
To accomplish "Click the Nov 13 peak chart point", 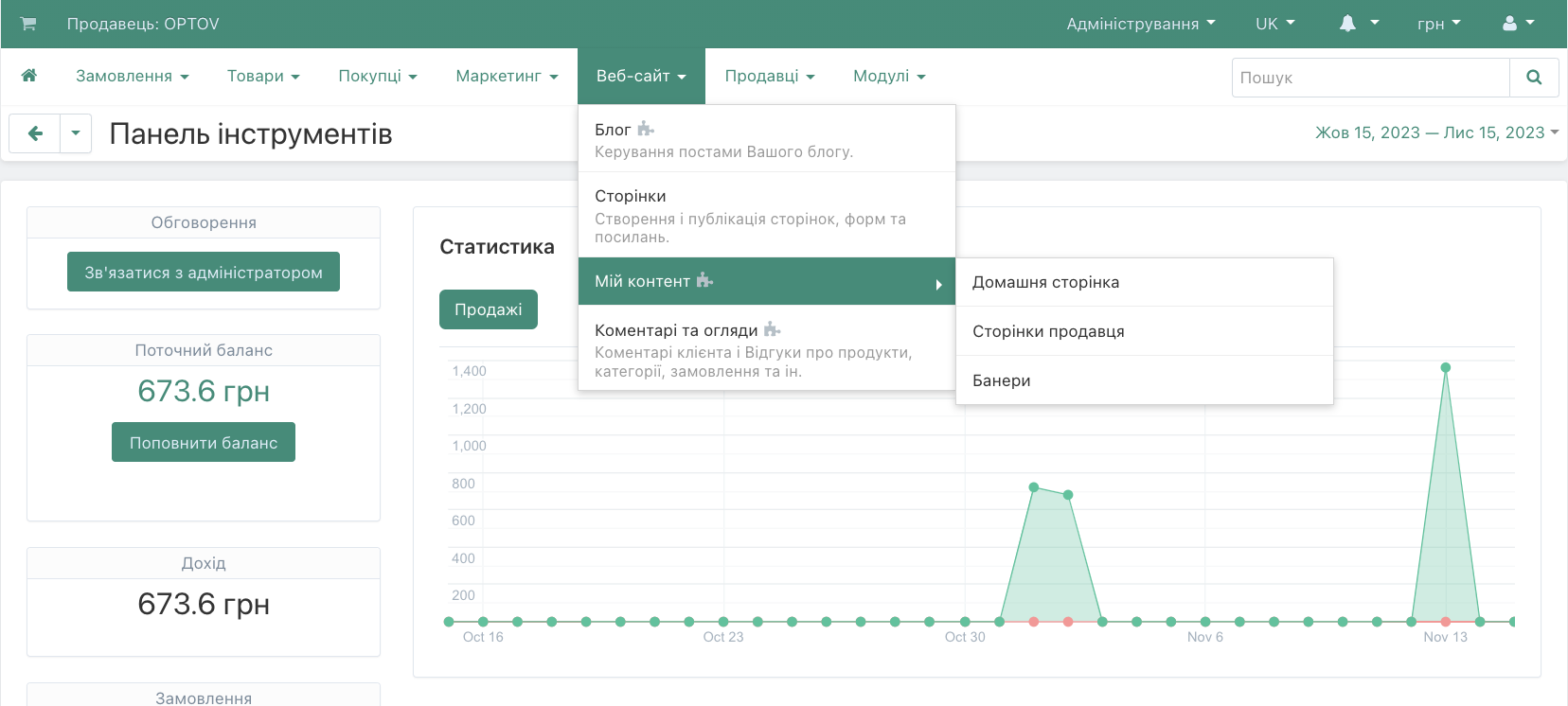I will click(x=1445, y=367).
